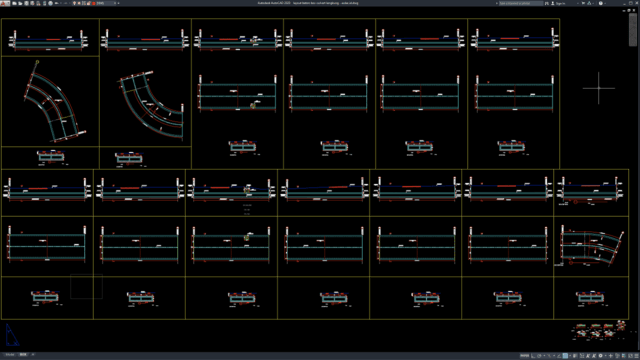Image resolution: width=640 pixels, height=360 pixels.
Task: Save the current drawing
Action: click(27, 3)
